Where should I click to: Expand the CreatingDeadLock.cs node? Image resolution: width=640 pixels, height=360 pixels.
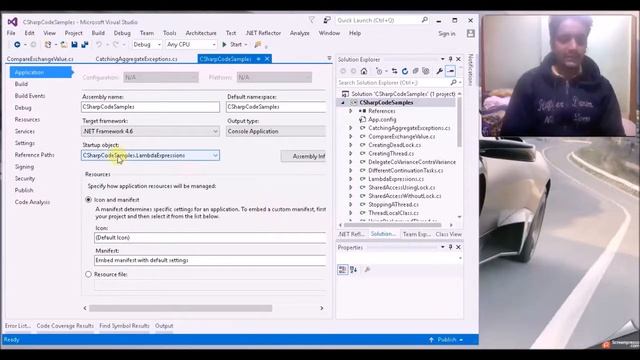[350, 145]
